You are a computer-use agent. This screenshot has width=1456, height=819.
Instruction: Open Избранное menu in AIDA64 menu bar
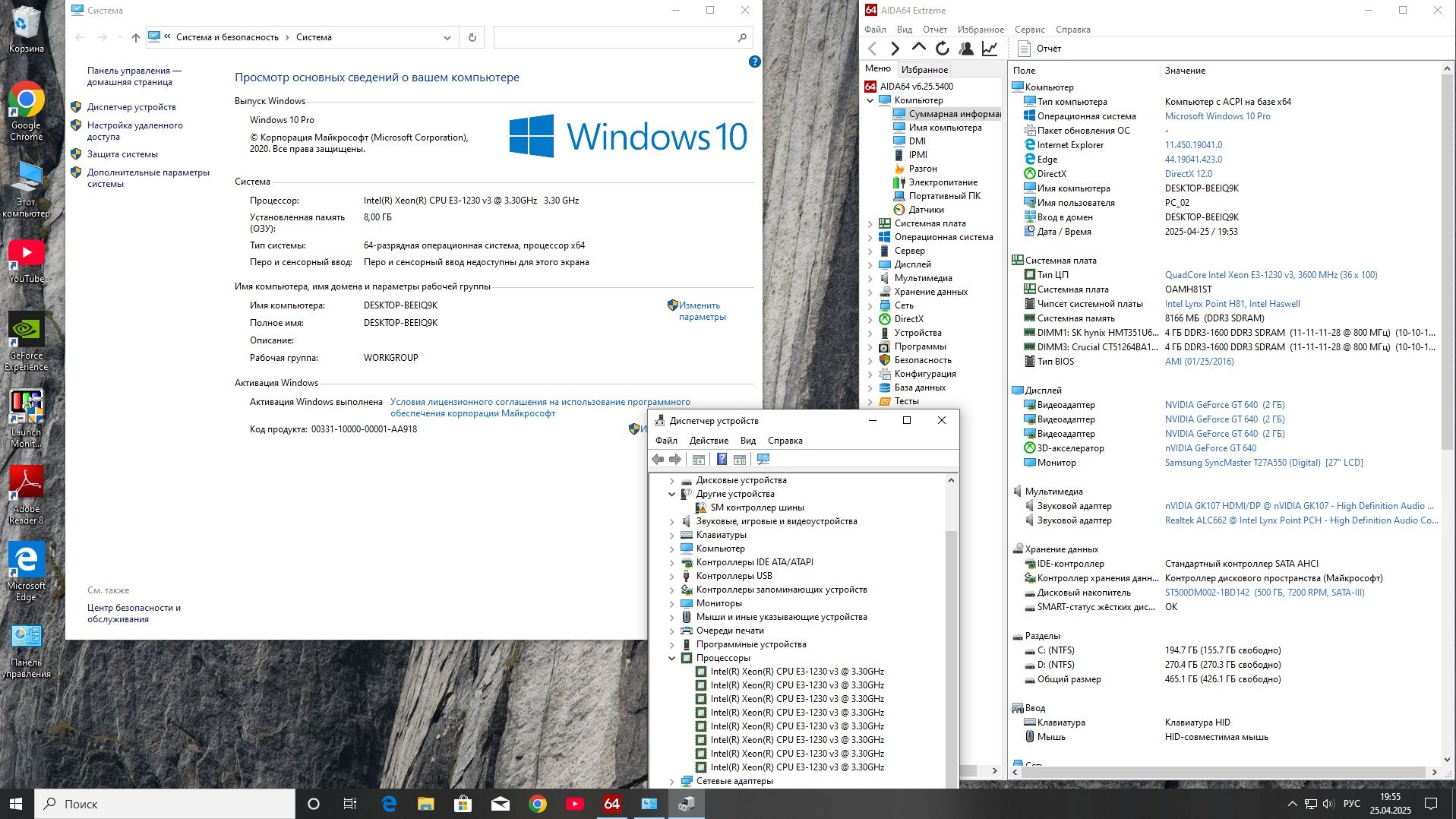pos(981,30)
